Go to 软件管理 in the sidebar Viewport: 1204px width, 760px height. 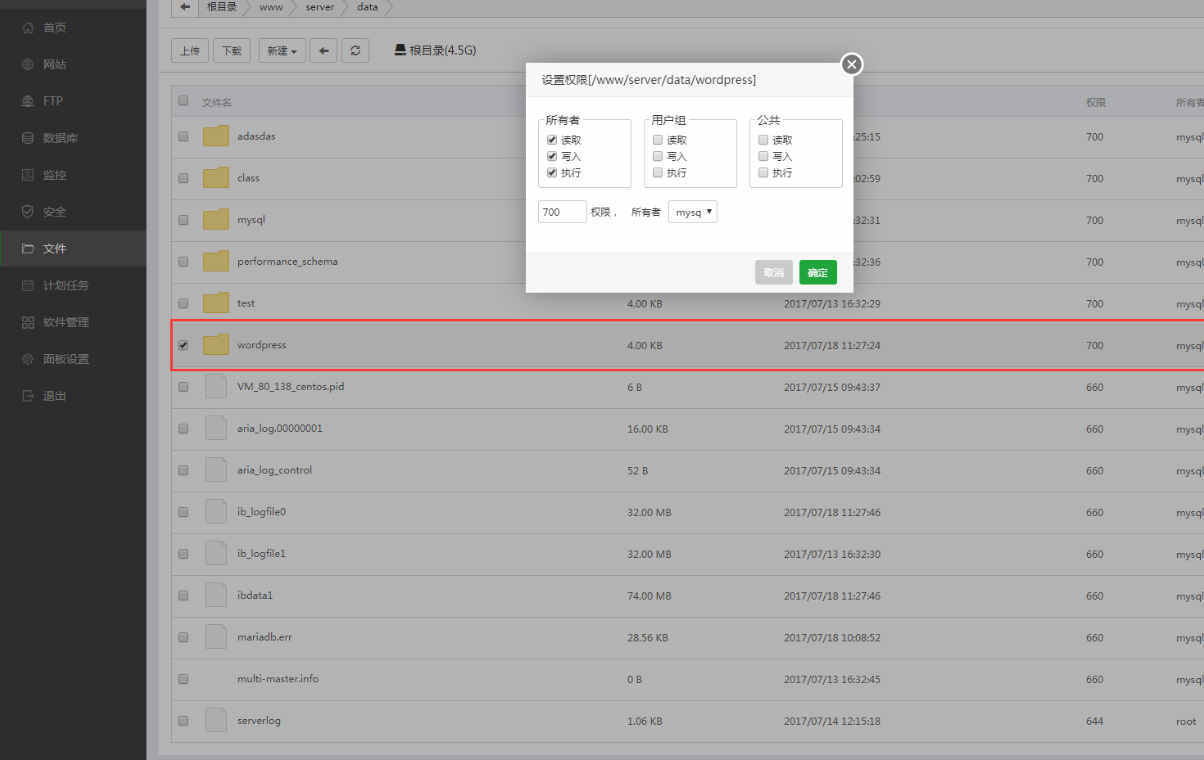65,322
